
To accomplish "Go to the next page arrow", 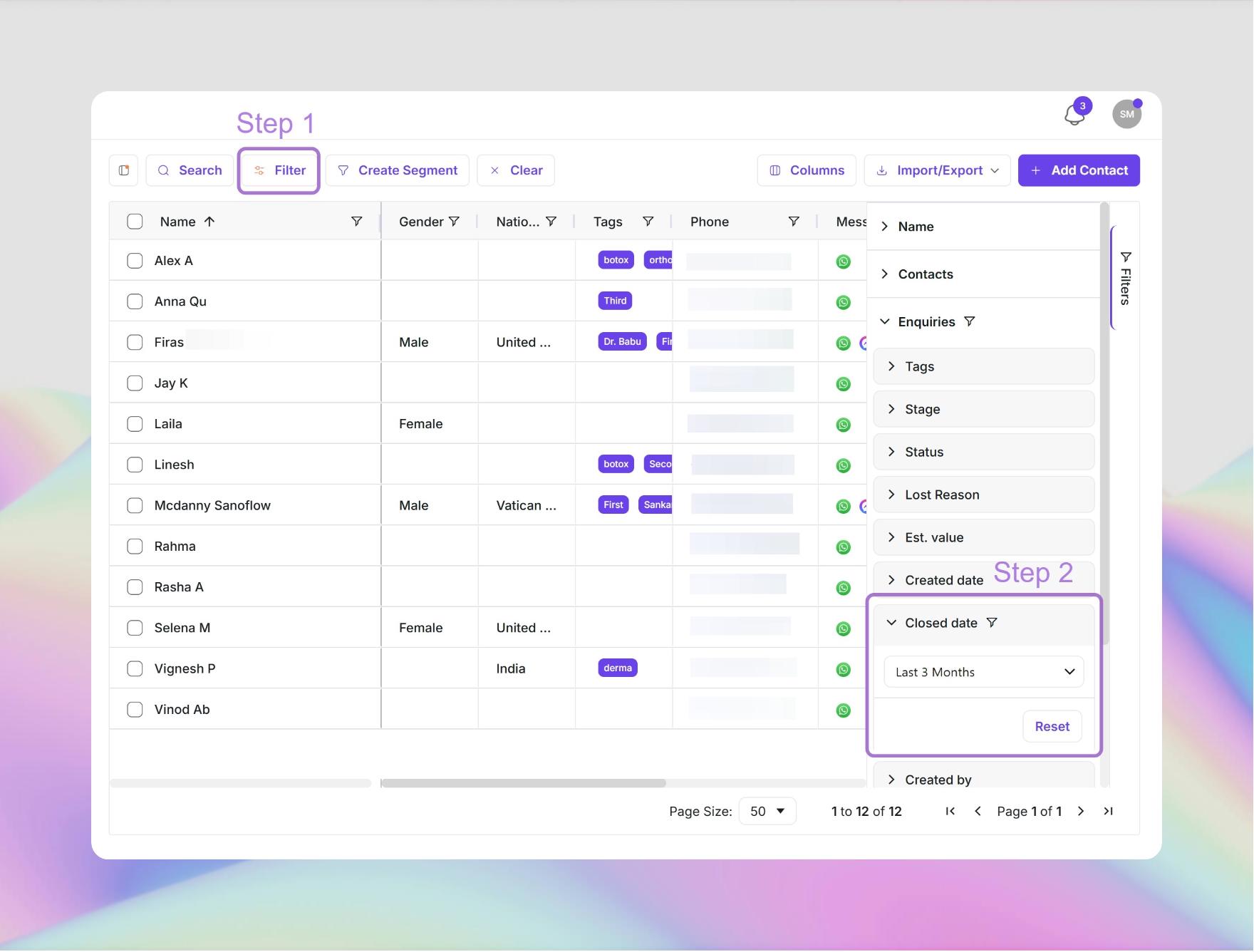I will coord(1081,812).
